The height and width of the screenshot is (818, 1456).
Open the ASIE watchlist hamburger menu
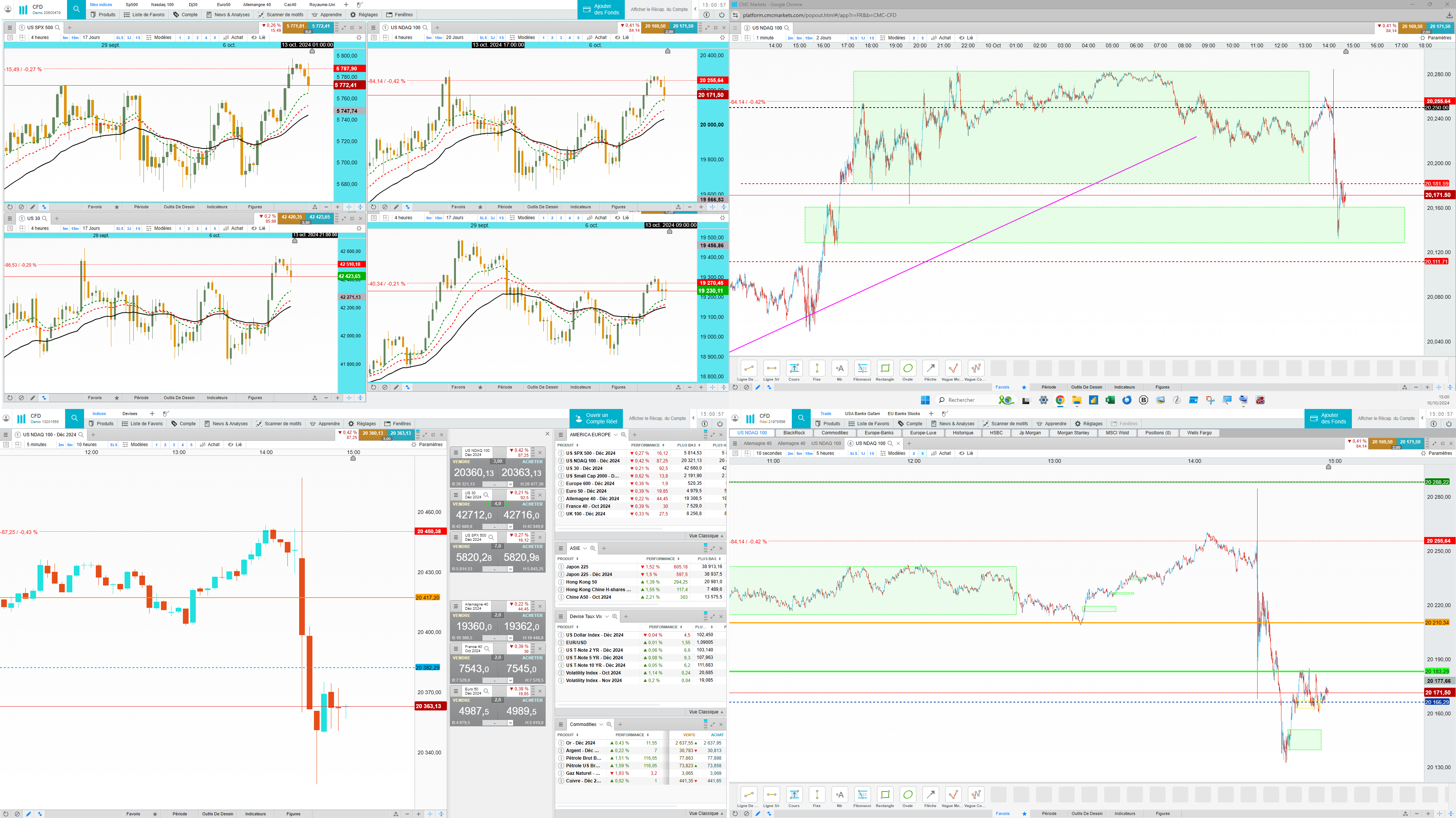pos(561,548)
